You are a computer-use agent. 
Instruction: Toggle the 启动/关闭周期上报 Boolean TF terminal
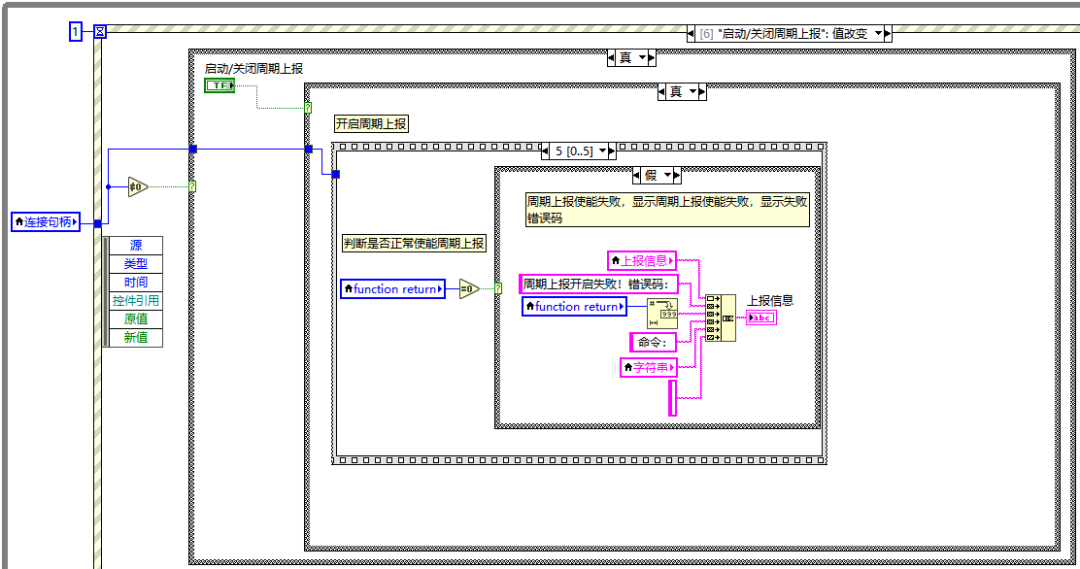[220, 85]
